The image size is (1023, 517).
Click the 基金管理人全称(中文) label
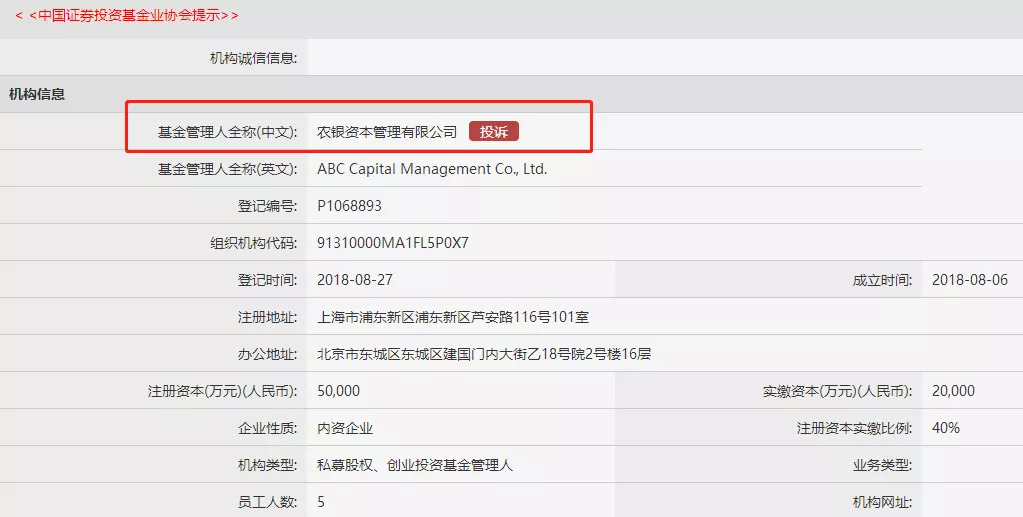tap(227, 132)
